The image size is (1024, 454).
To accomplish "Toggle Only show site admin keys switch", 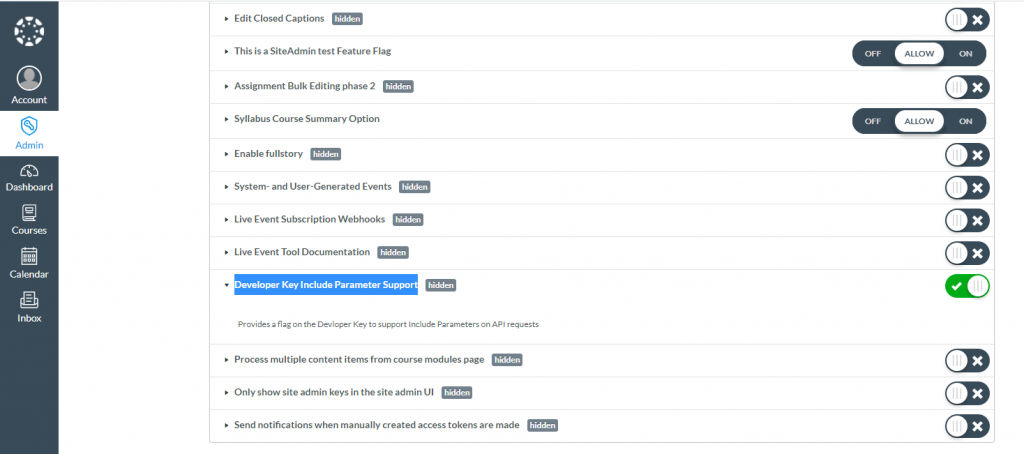I will point(967,393).
